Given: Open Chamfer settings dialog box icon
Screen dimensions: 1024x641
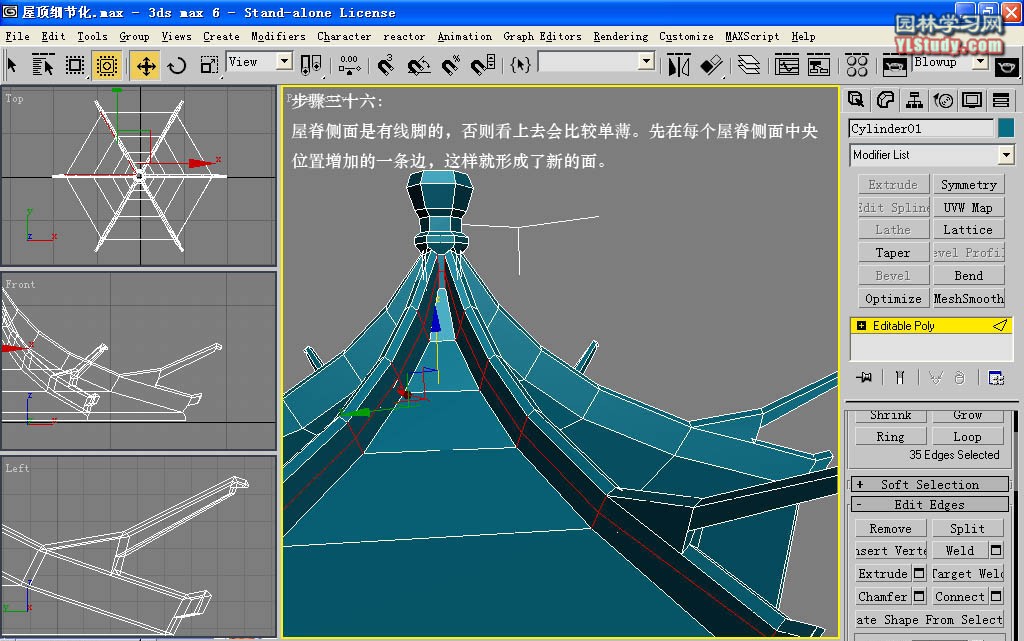Looking at the screenshot, I should [919, 597].
